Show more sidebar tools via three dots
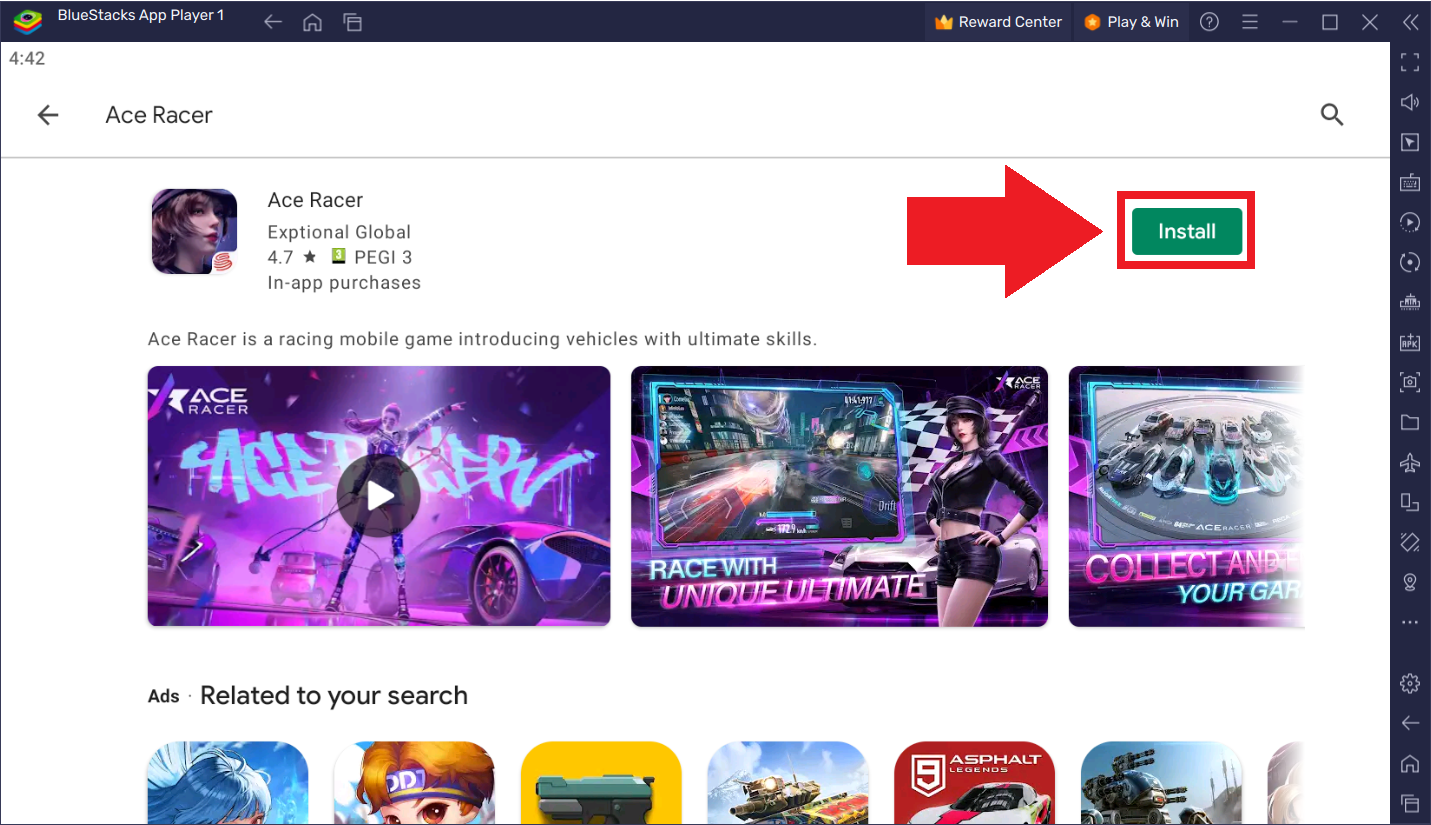This screenshot has height=825, width=1431. tap(1410, 622)
